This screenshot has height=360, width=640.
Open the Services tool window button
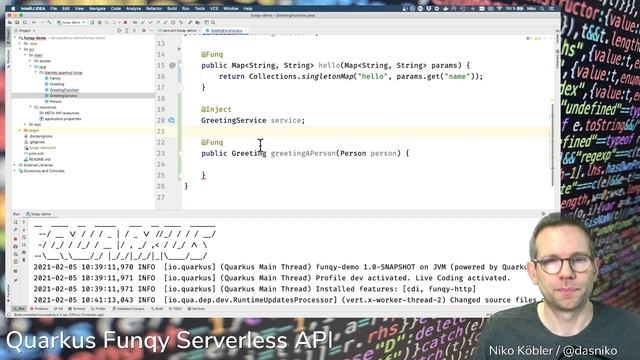(196, 309)
